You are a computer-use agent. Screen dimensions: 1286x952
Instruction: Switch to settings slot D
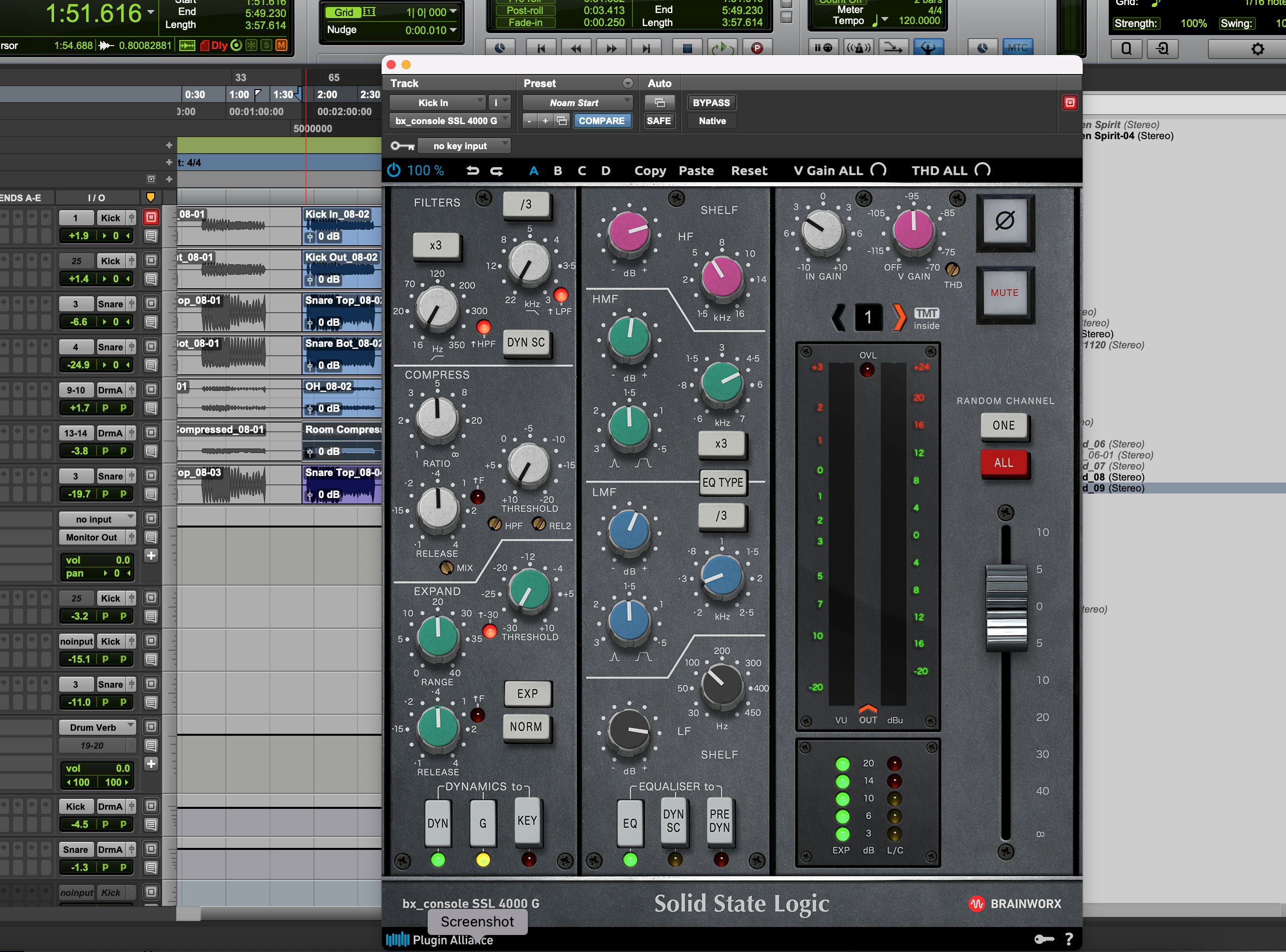(606, 171)
